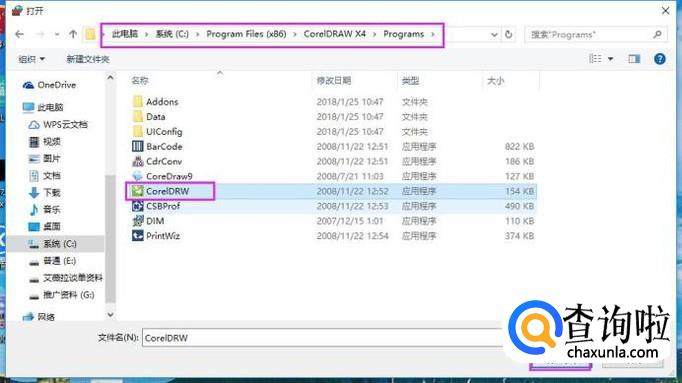Expand the 组织 organize menu
The image size is (682, 383).
(31, 59)
